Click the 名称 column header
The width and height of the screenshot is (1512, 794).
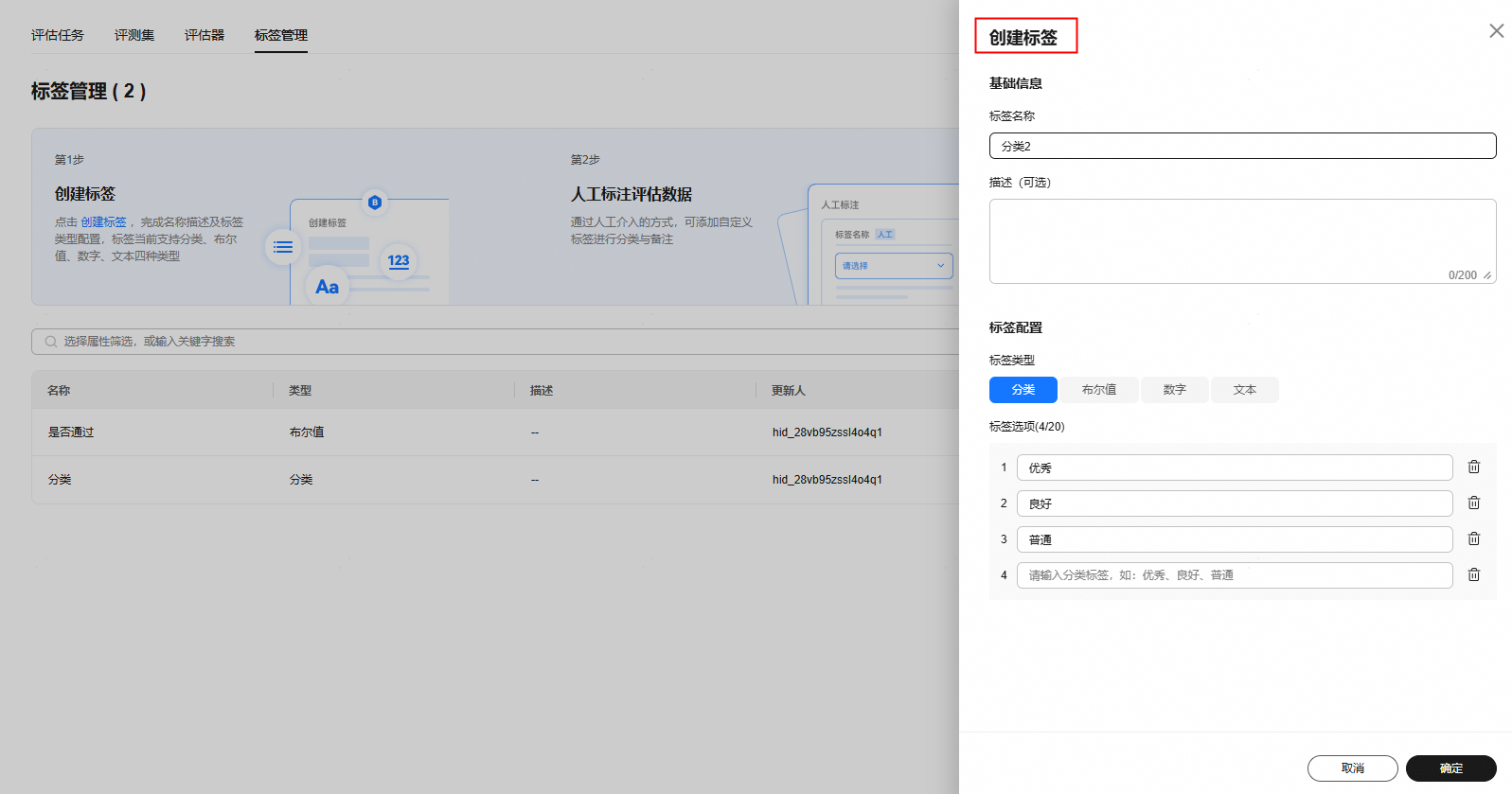coord(59,390)
